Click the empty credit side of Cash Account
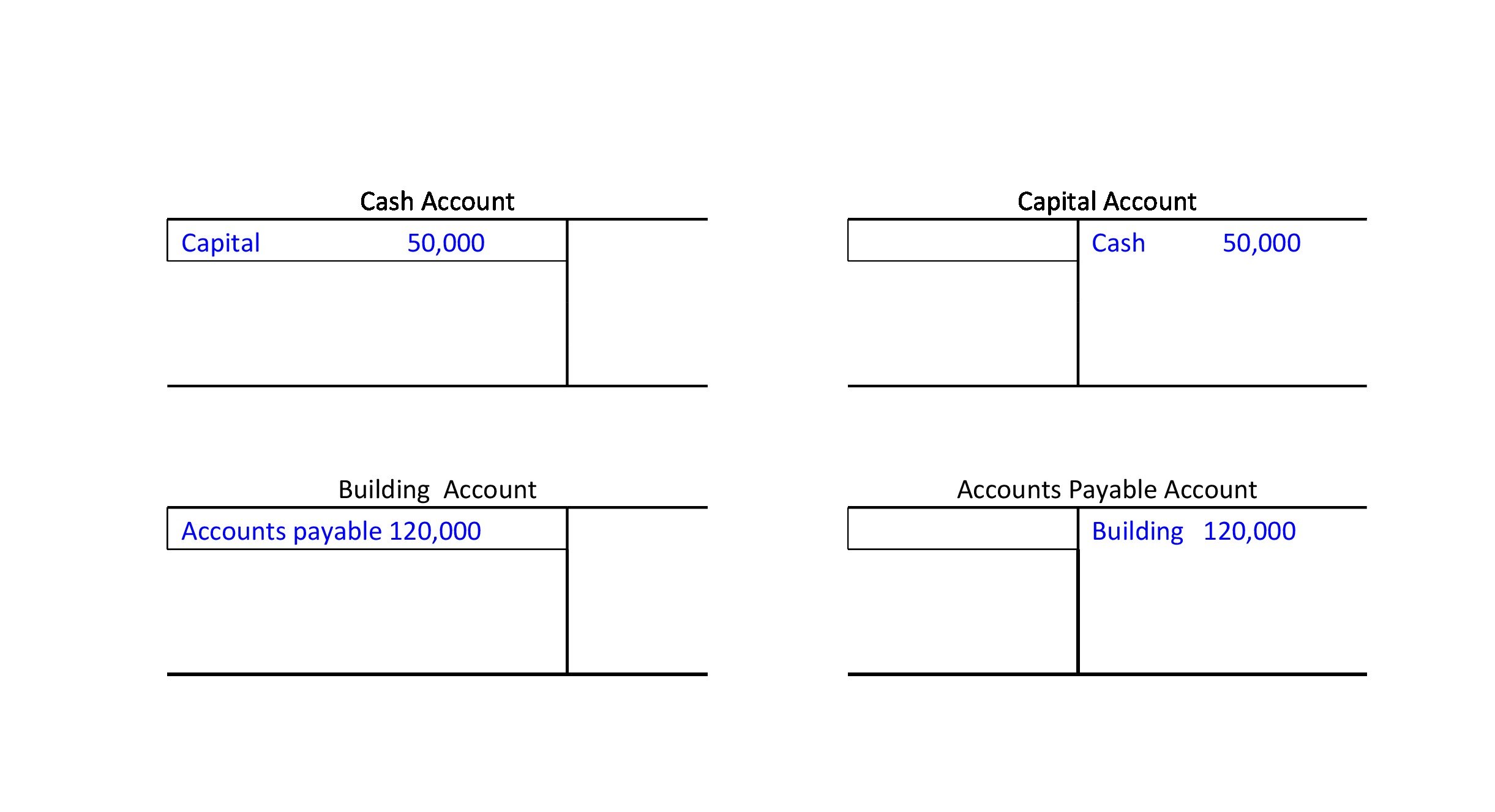1495x812 pixels. [x=637, y=303]
